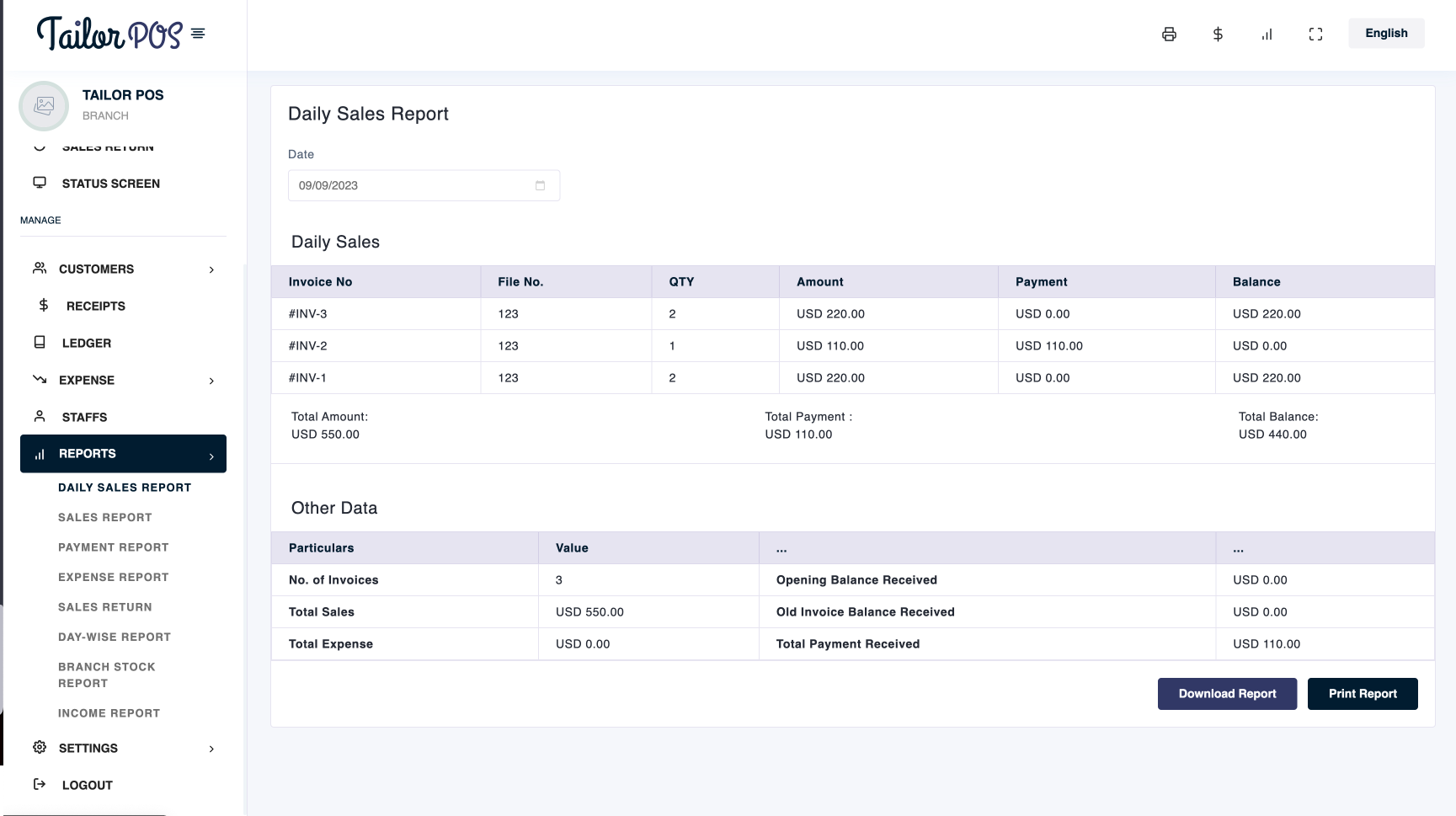
Task: Expand the Customers submenu chevron
Action: 211,269
